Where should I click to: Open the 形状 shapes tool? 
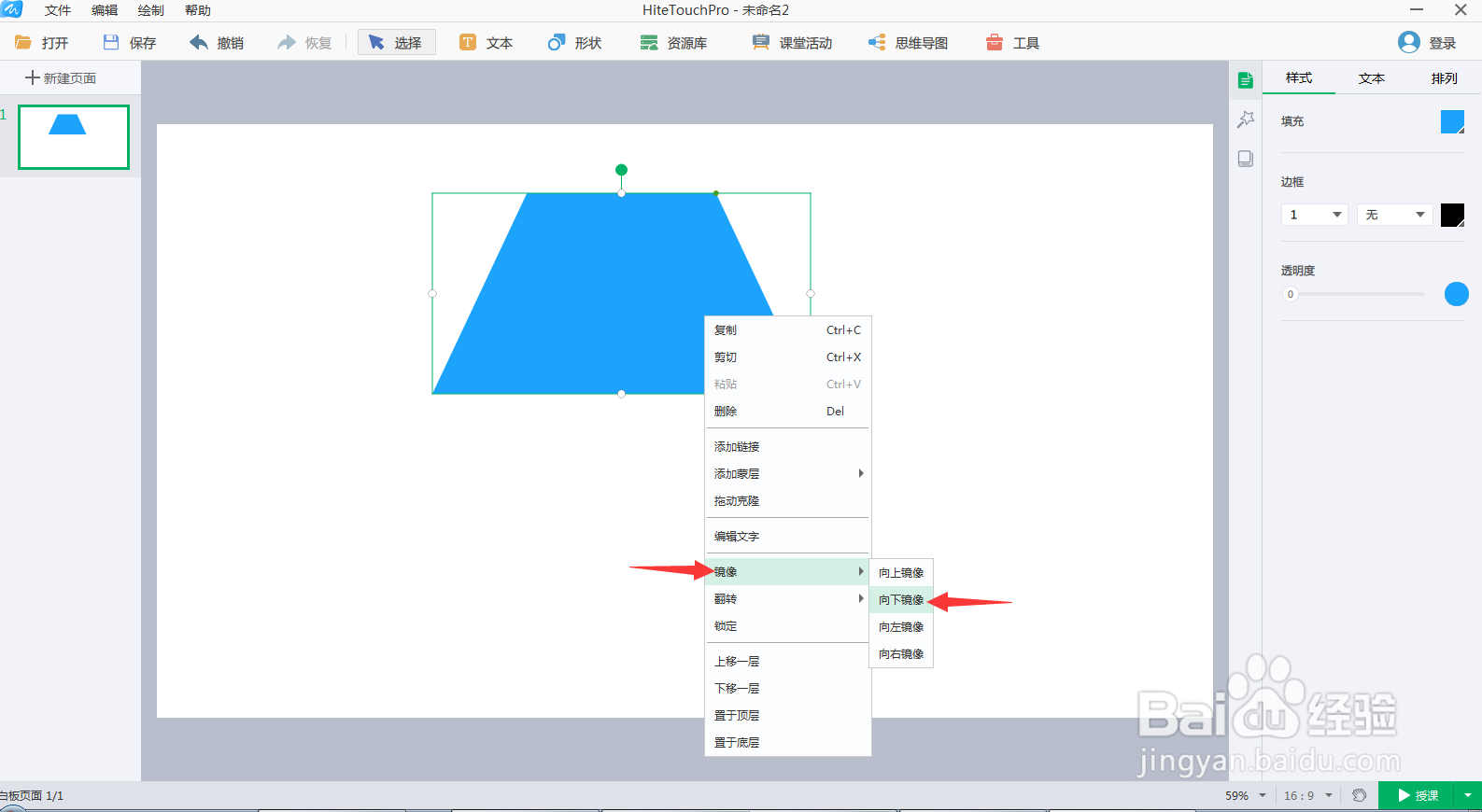tap(574, 43)
